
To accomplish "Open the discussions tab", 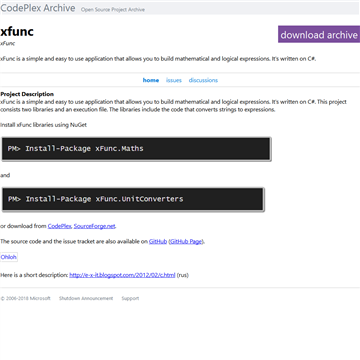I will click(x=203, y=80).
